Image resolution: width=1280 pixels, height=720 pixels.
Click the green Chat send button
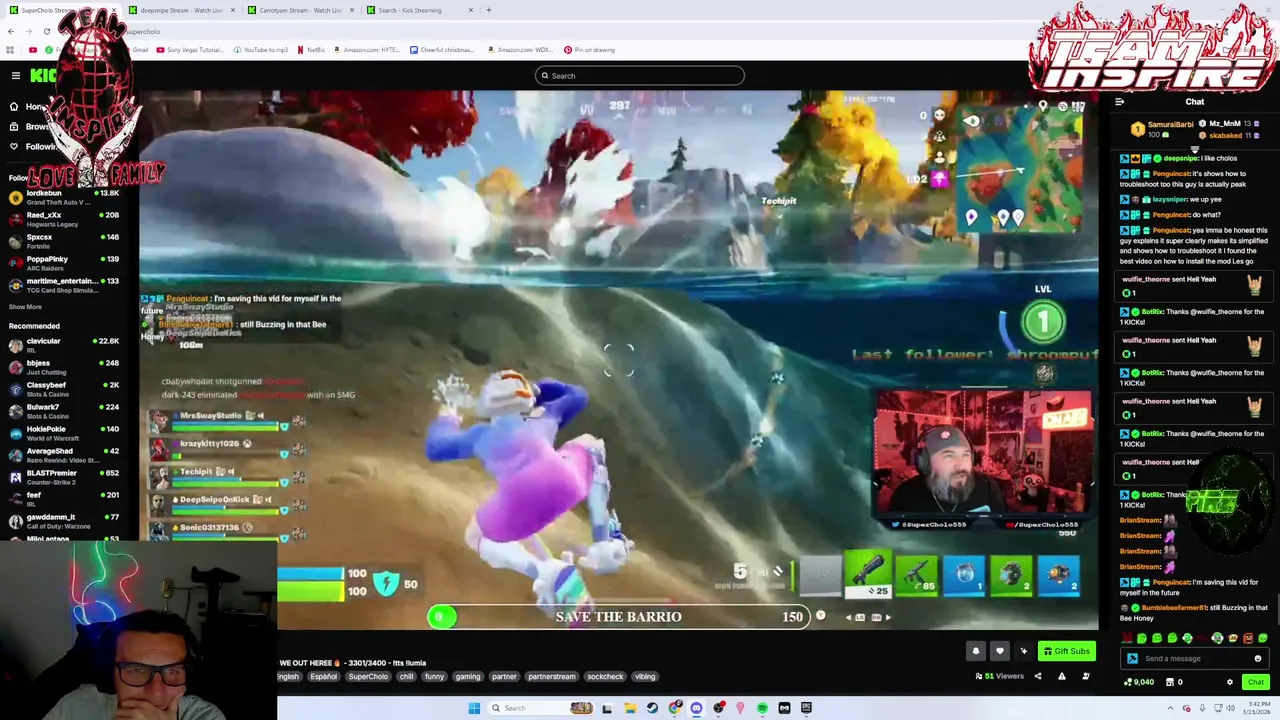[x=1255, y=682]
